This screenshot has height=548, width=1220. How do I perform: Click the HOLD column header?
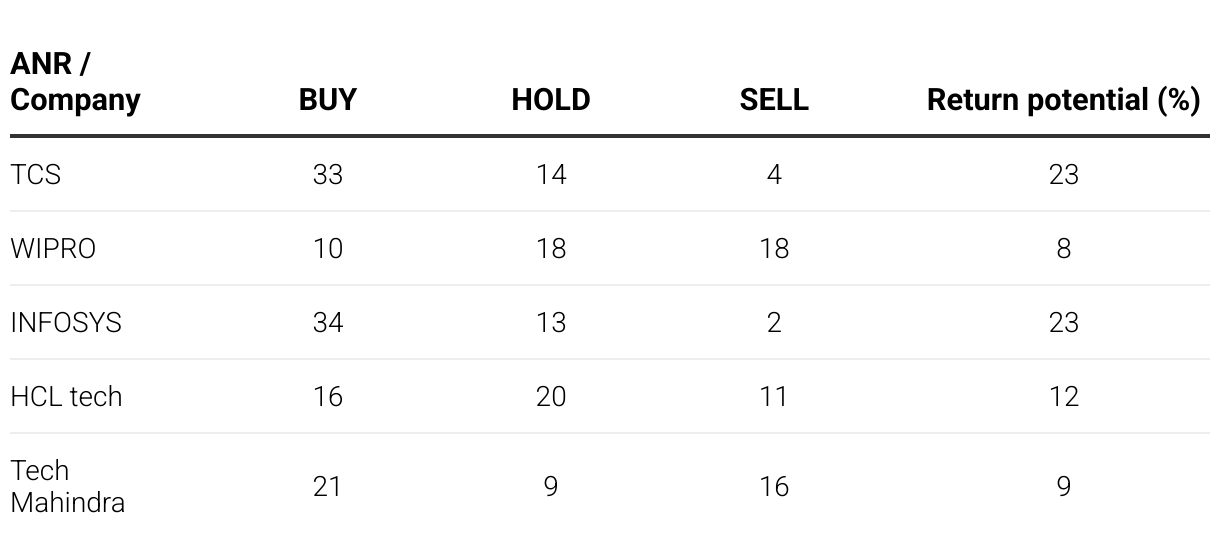point(551,100)
